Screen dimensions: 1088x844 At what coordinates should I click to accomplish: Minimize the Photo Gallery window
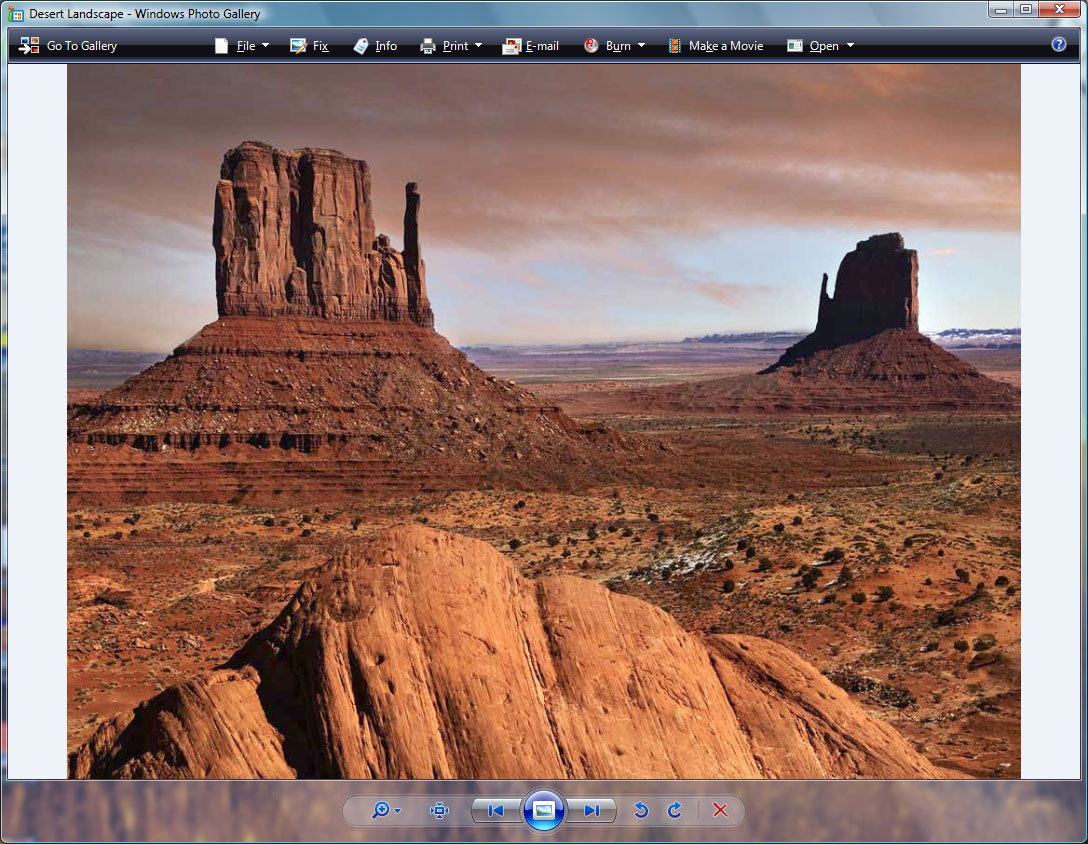tap(1001, 10)
